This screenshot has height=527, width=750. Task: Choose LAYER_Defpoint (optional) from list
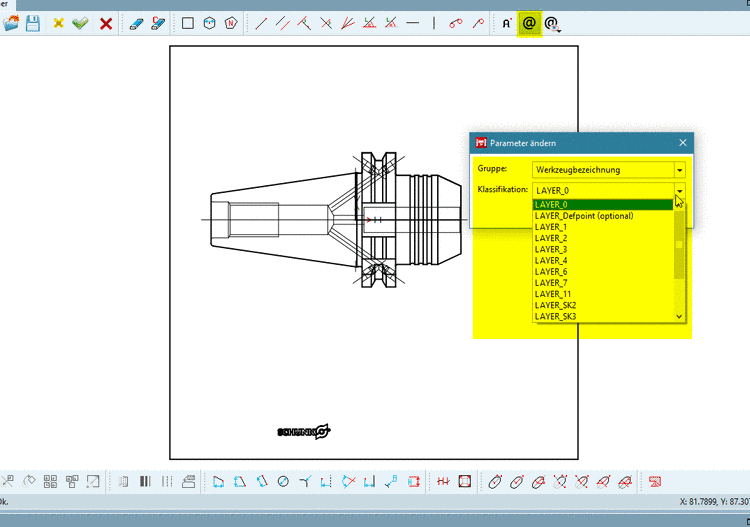603,216
